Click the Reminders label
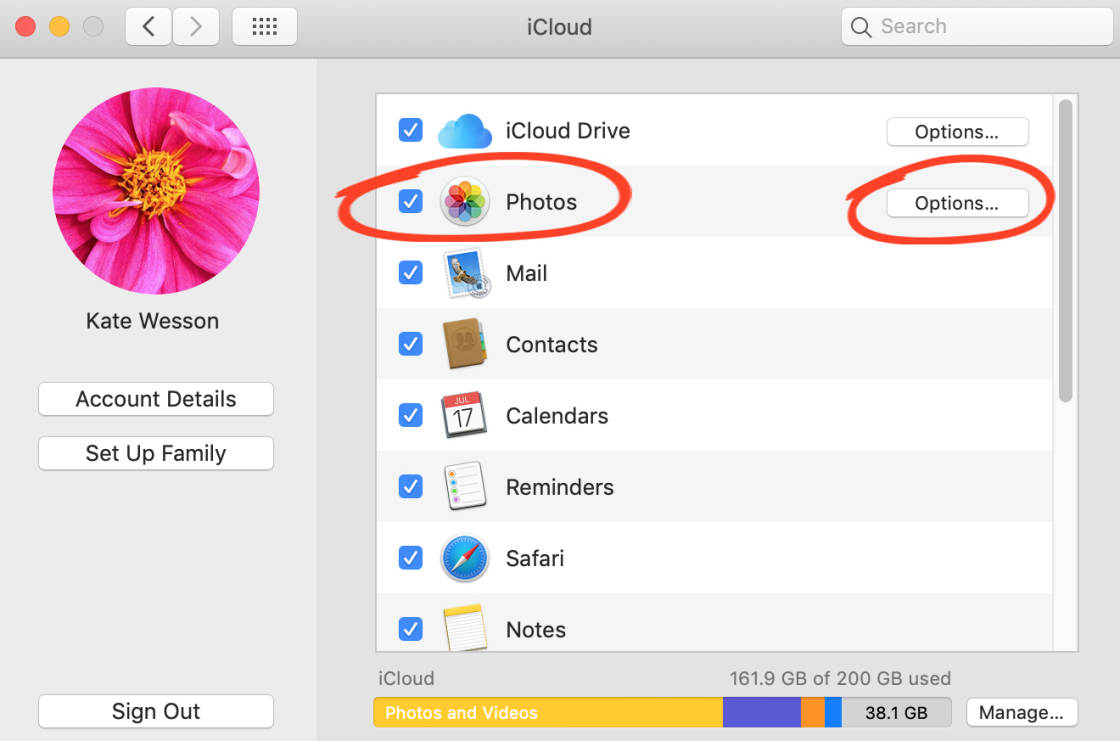The height and width of the screenshot is (741, 1120). click(560, 487)
